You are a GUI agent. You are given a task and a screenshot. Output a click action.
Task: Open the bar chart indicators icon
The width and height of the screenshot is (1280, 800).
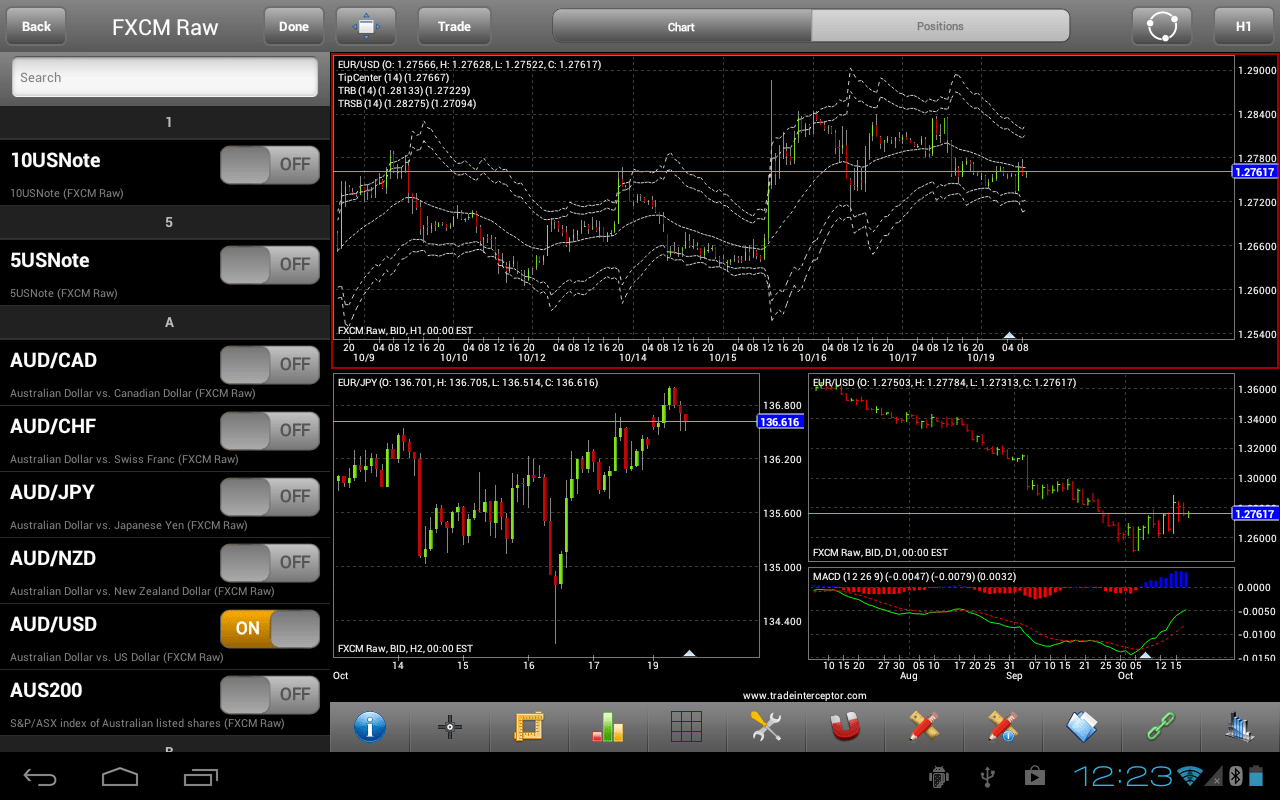607,727
